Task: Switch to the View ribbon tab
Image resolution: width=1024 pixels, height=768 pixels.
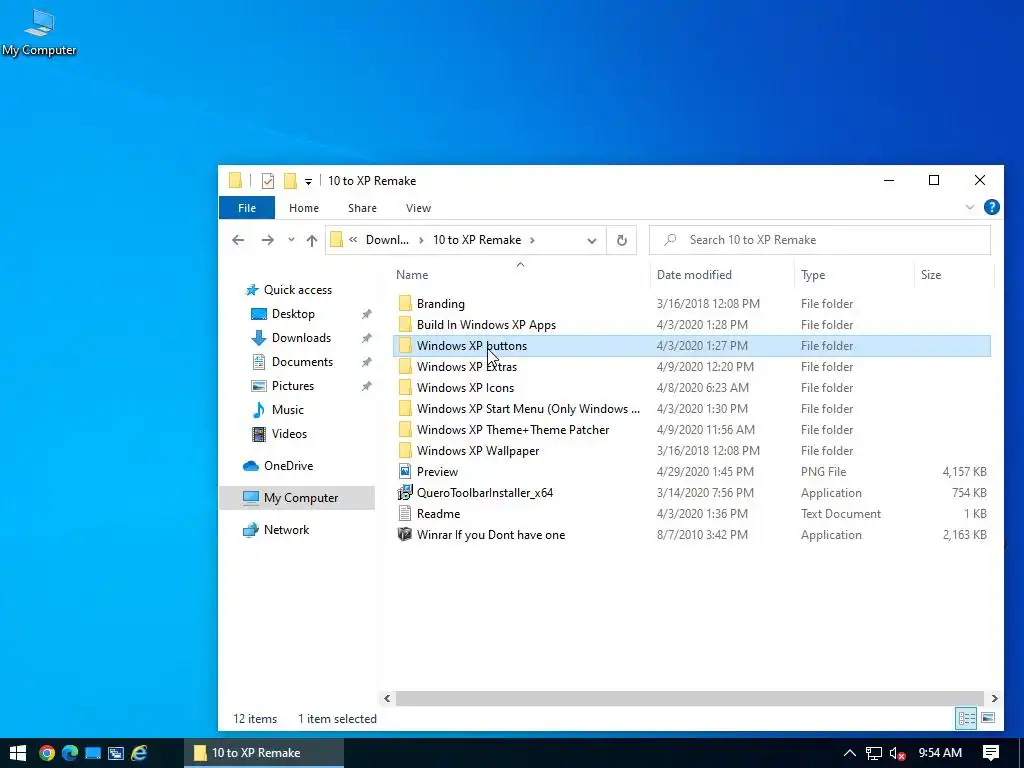Action: (418, 208)
